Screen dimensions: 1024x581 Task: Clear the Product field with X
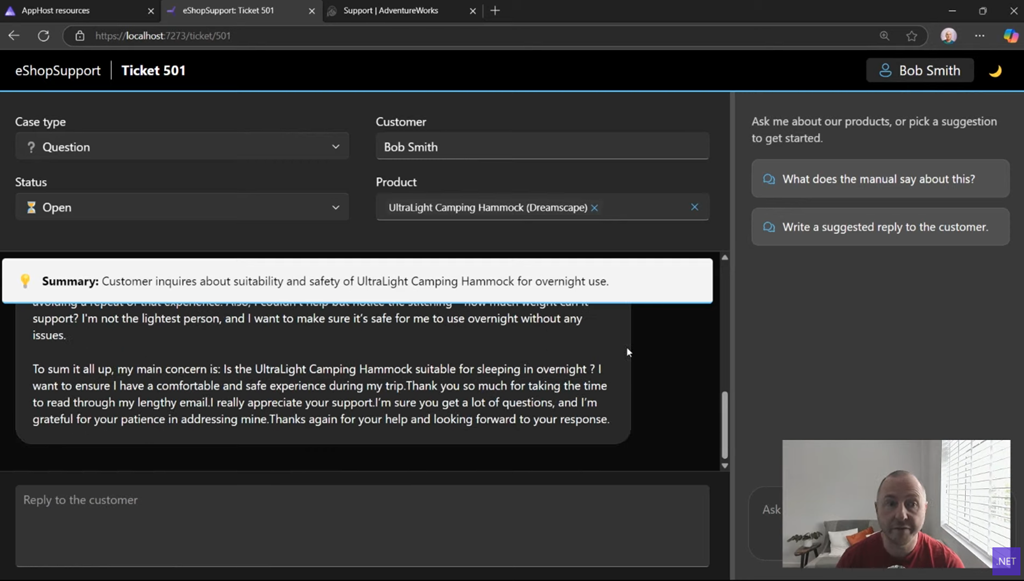695,207
